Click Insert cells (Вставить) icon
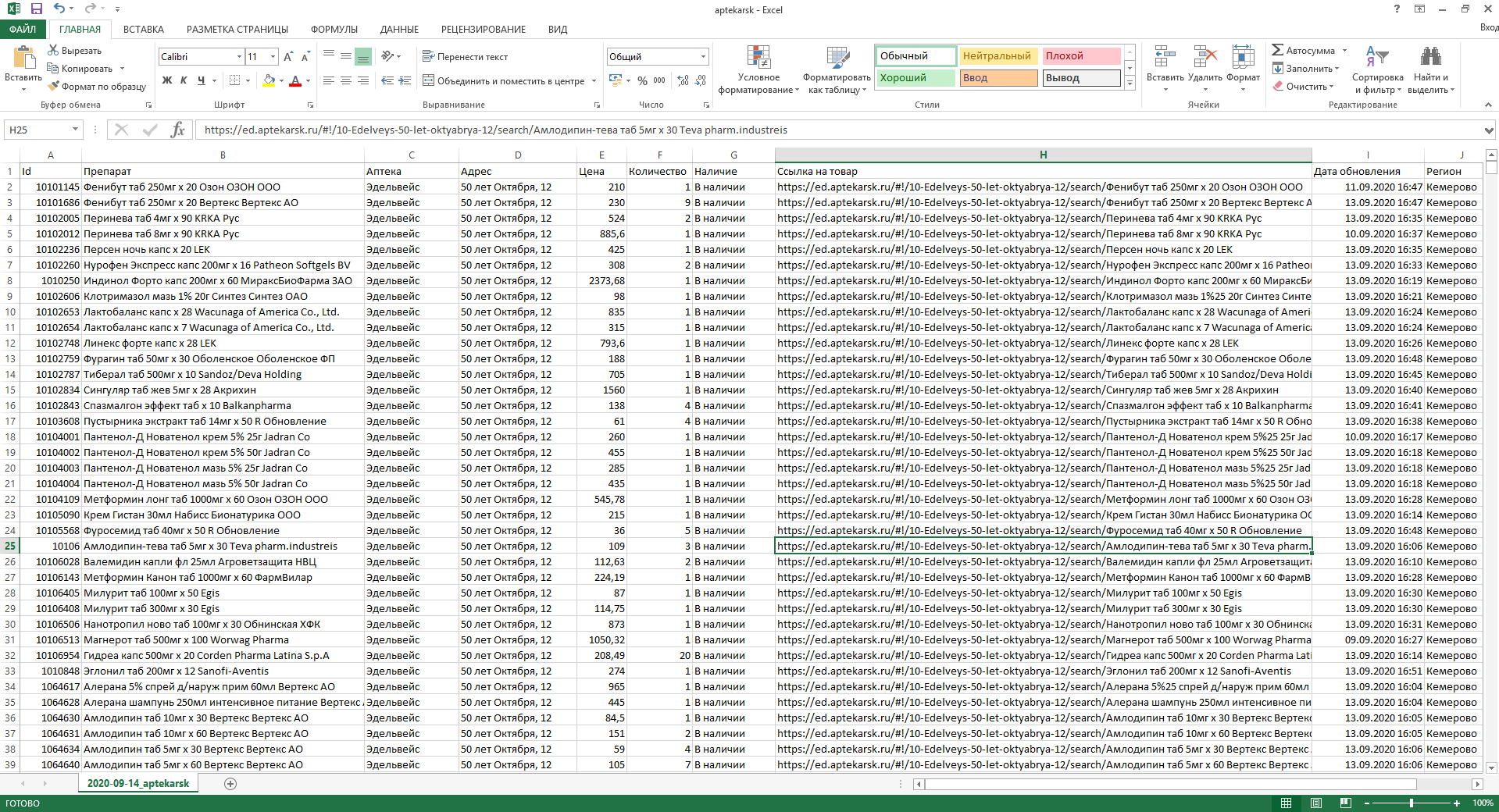 [1165, 58]
